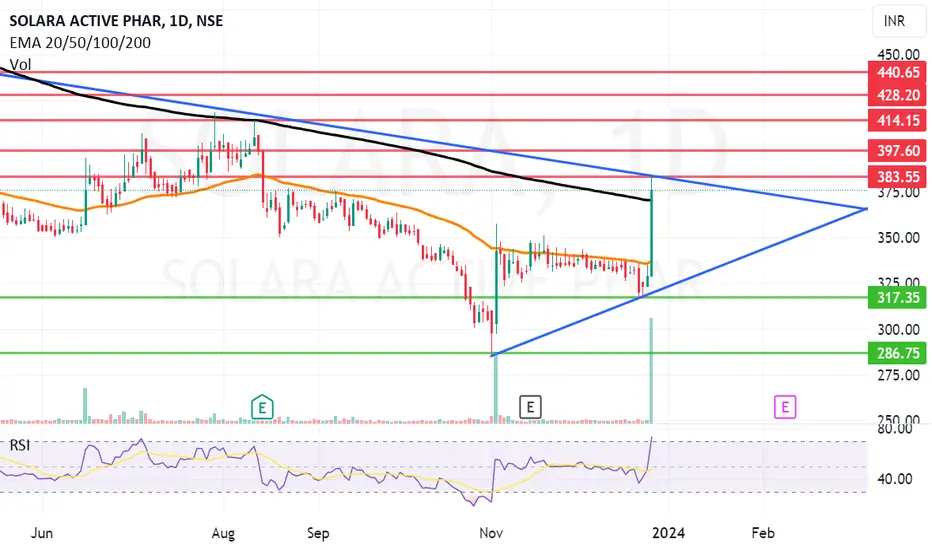Click the 275.00 price axis value

898,375
